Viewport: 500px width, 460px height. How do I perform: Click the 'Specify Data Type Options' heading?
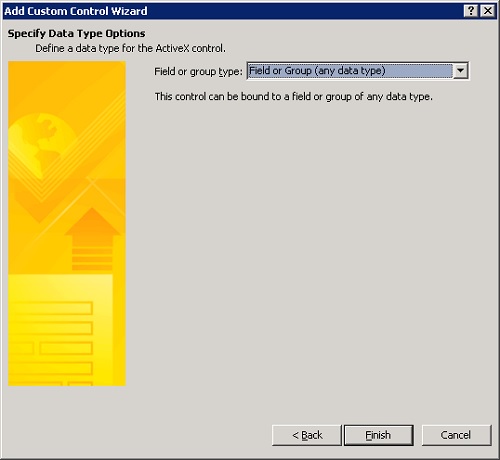click(x=76, y=33)
